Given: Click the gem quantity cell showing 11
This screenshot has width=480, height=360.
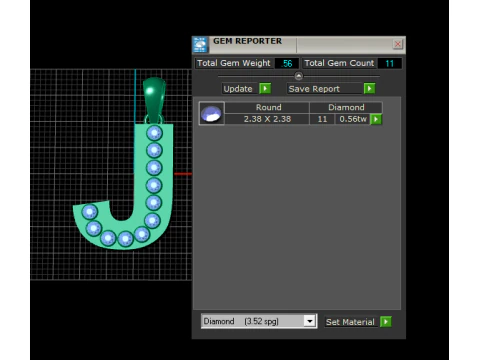Looking at the screenshot, I should point(322,119).
